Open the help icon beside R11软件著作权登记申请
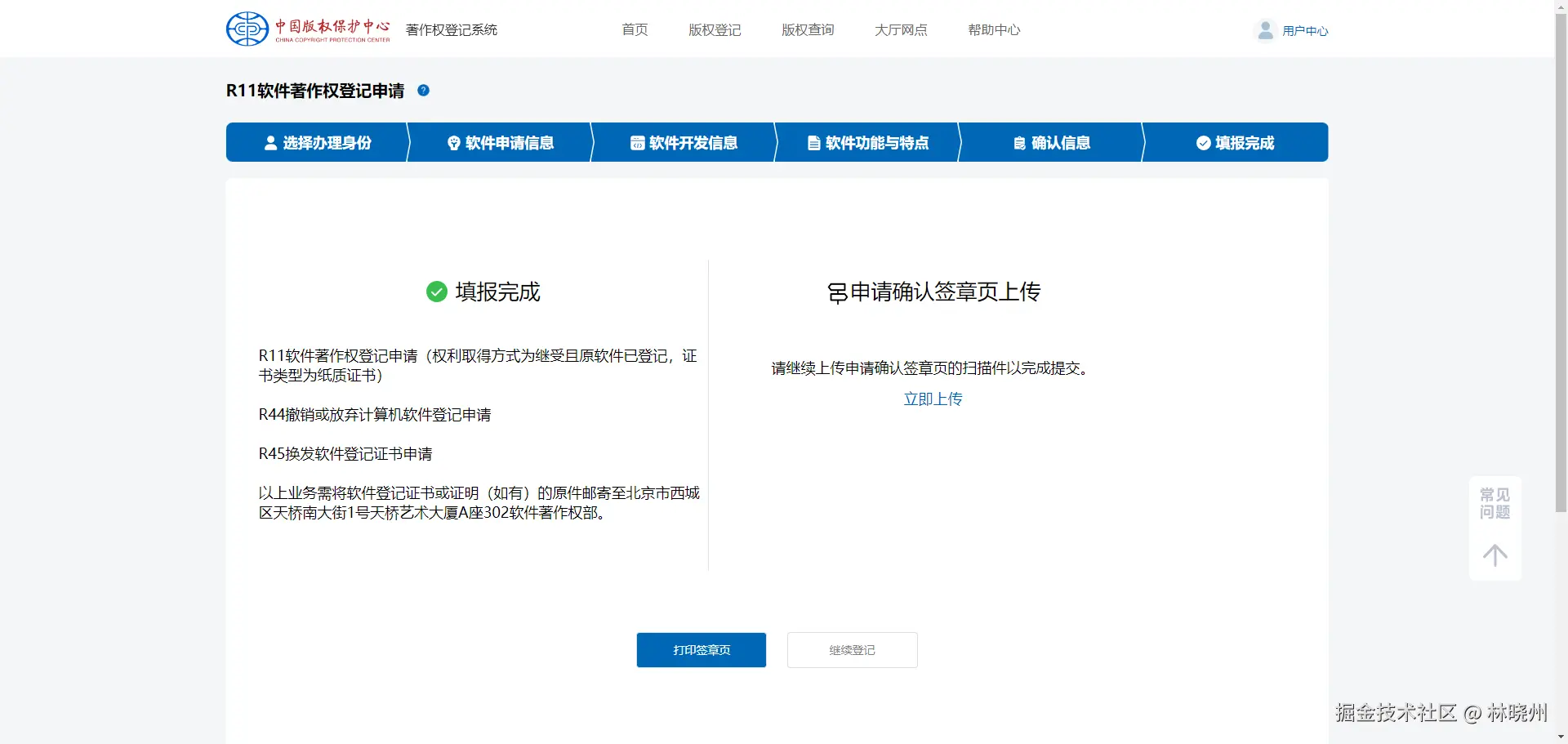The height and width of the screenshot is (744, 1568). tap(423, 91)
